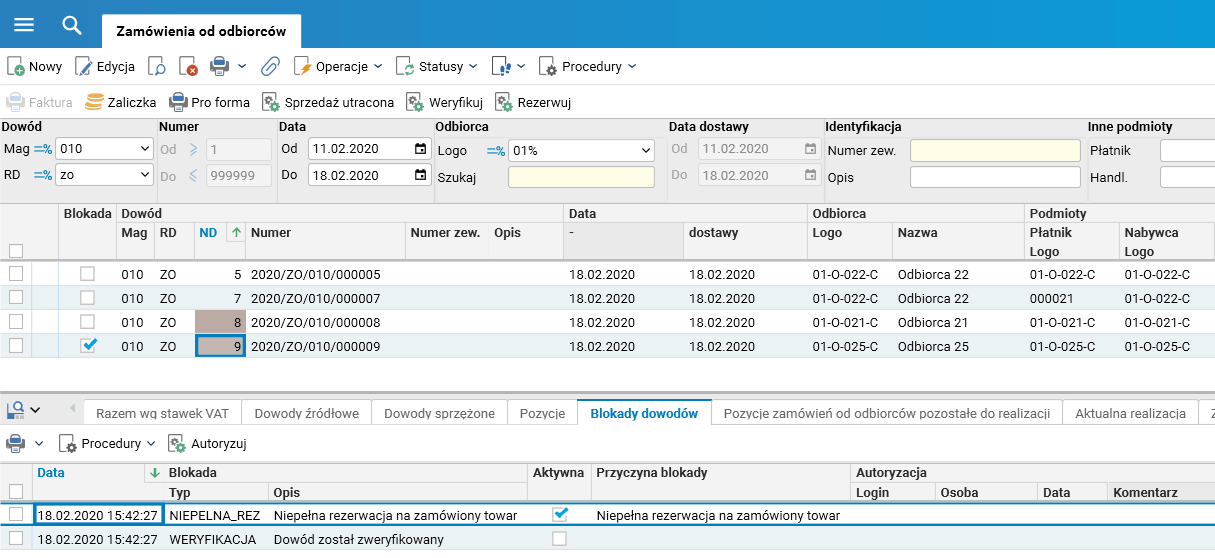Open calendar for Data Od field
This screenshot has height=558, width=1215.
pos(420,149)
